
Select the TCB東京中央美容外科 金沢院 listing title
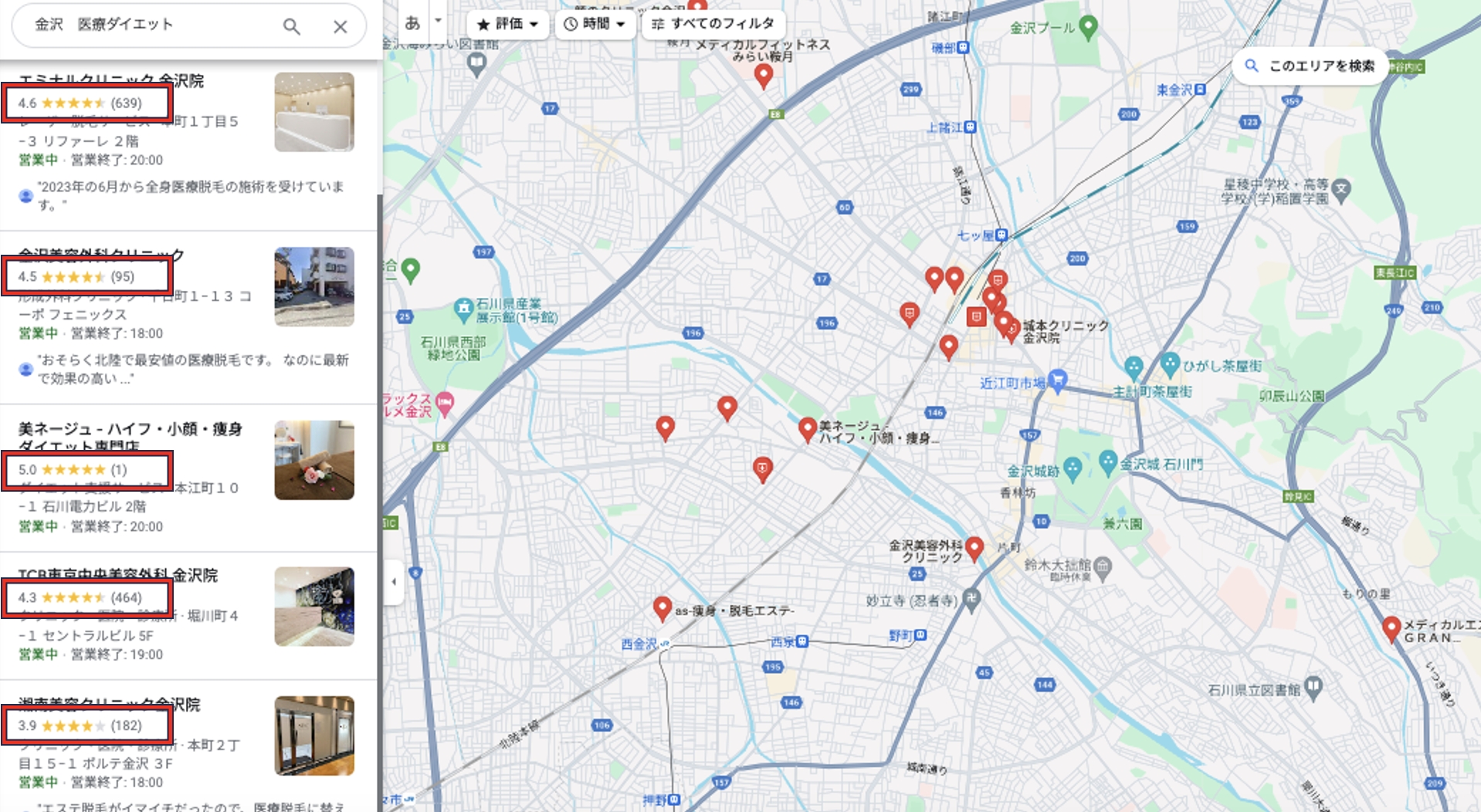117,575
